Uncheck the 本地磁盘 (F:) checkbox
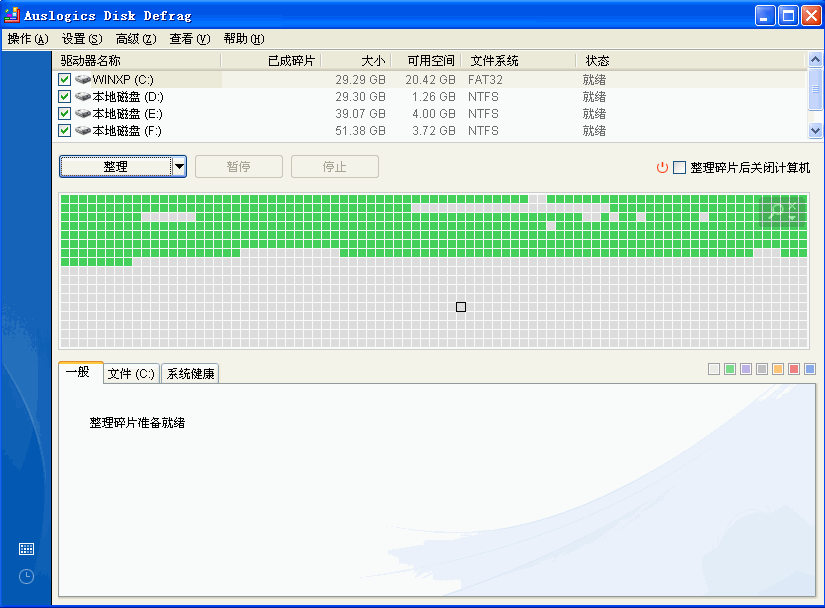The height and width of the screenshot is (608, 825). coord(64,130)
